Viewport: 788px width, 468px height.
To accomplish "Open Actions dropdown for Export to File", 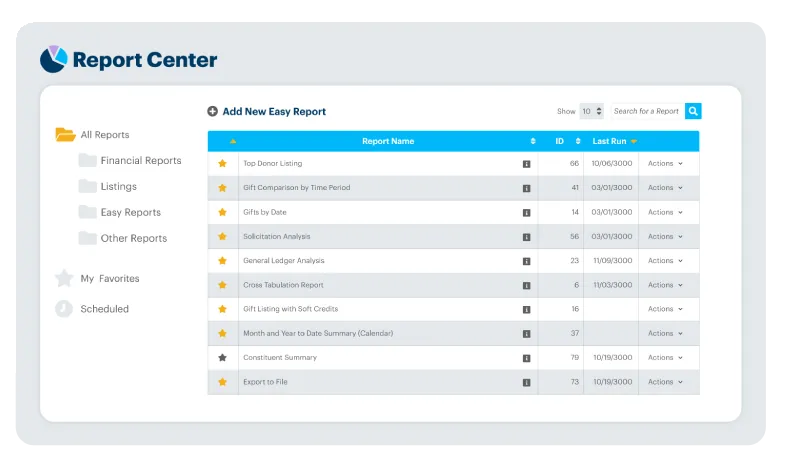I will click(665, 382).
